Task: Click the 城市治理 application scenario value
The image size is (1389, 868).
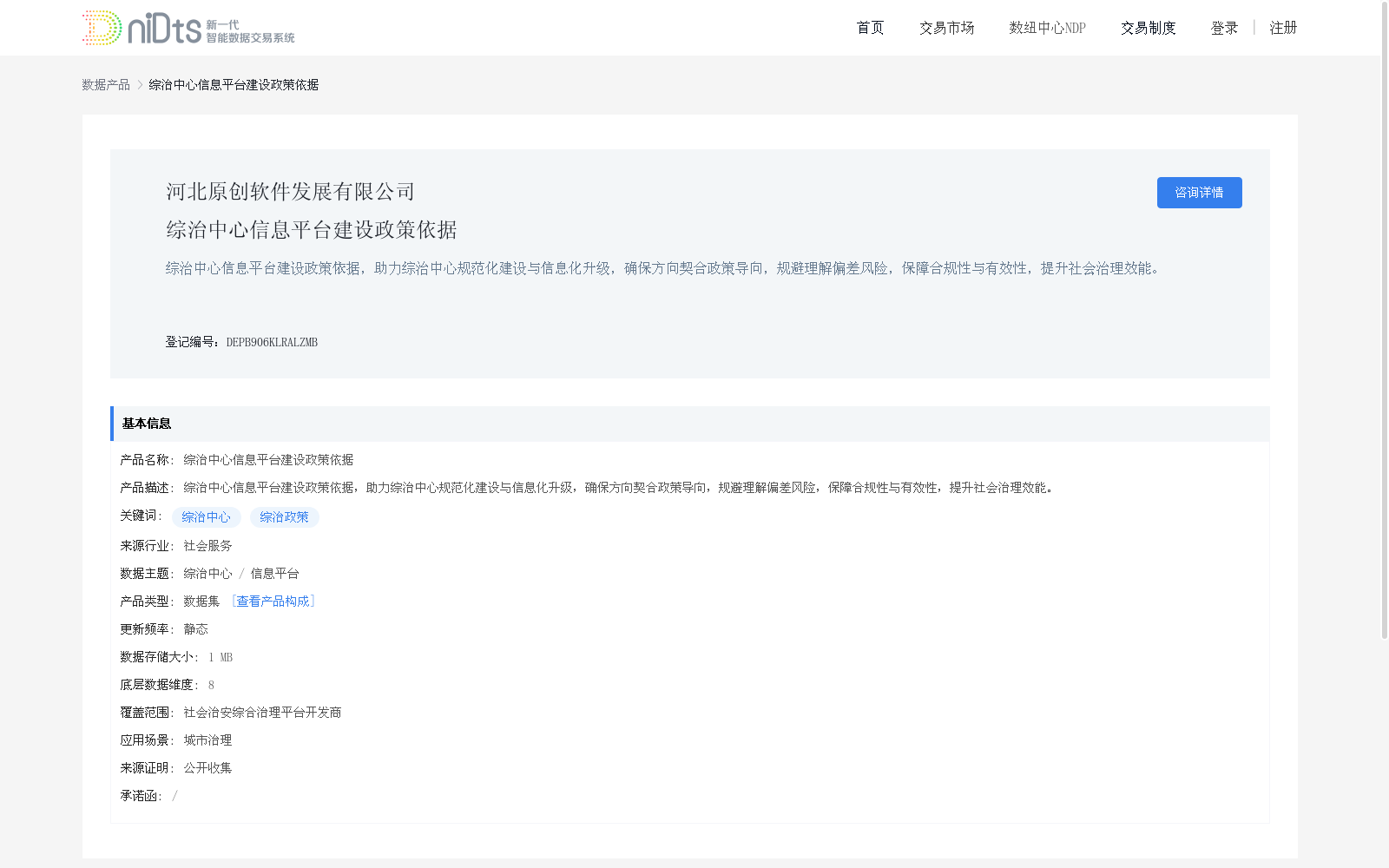Action: (x=207, y=740)
